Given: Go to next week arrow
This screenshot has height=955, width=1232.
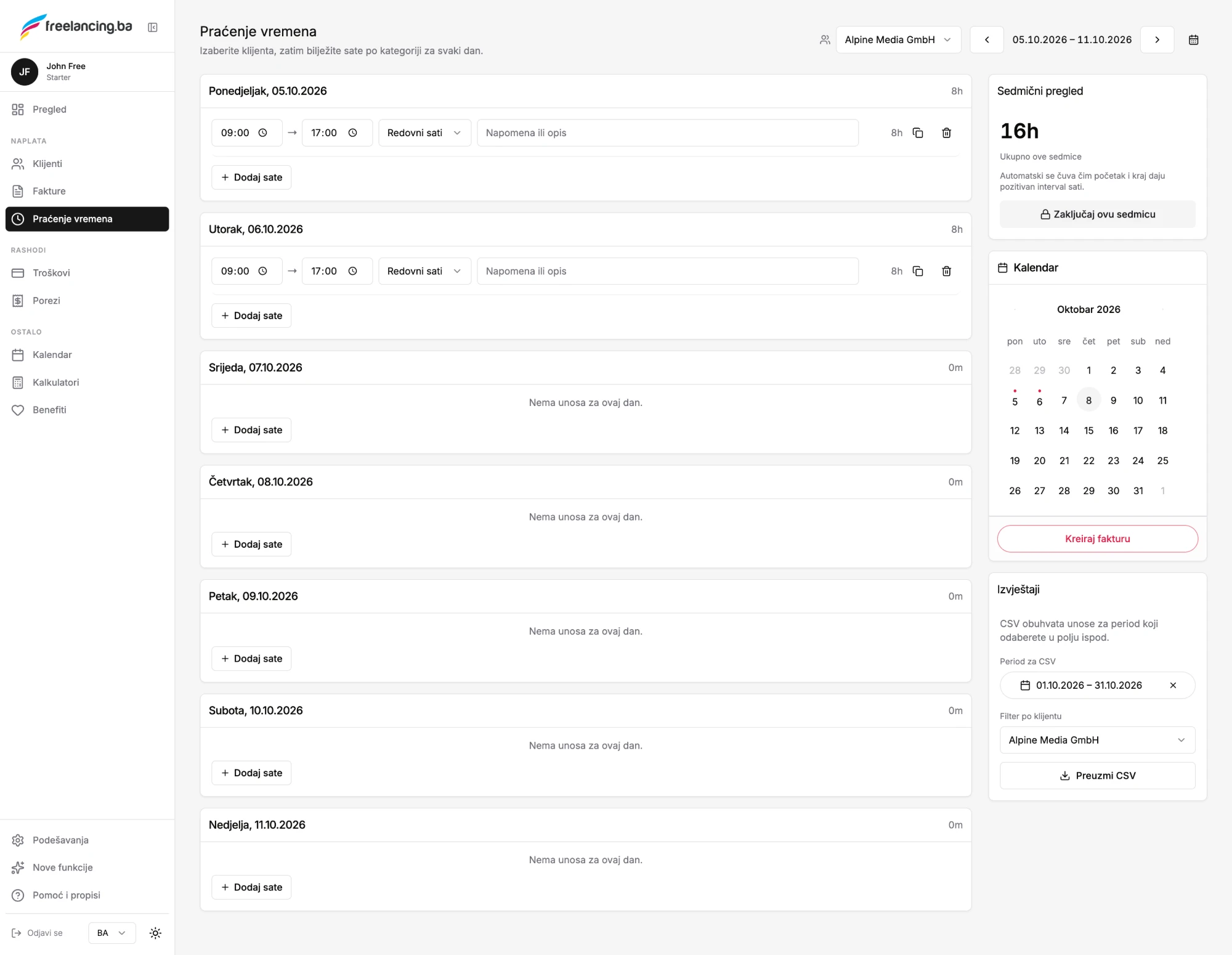Looking at the screenshot, I should (x=1157, y=40).
